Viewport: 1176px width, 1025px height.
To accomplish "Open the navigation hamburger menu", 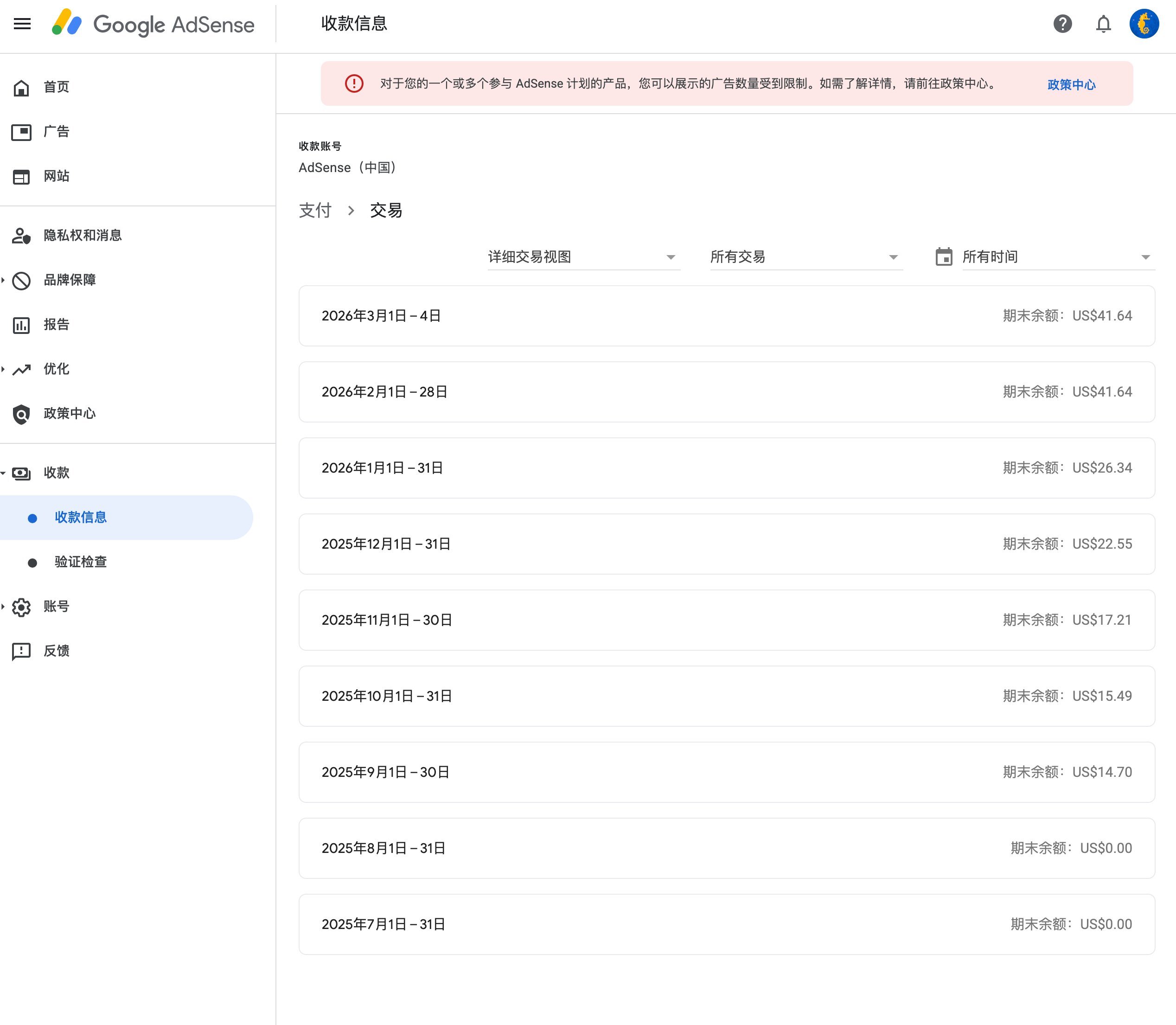I will pyautogui.click(x=22, y=24).
